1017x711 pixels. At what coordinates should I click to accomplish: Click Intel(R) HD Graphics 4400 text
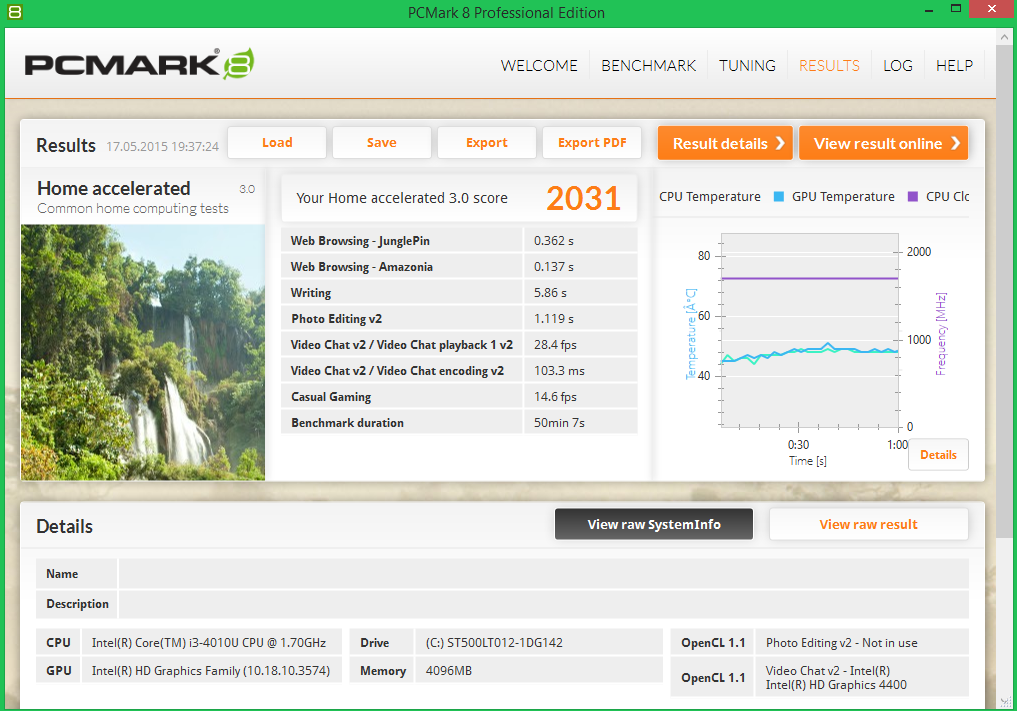click(836, 685)
